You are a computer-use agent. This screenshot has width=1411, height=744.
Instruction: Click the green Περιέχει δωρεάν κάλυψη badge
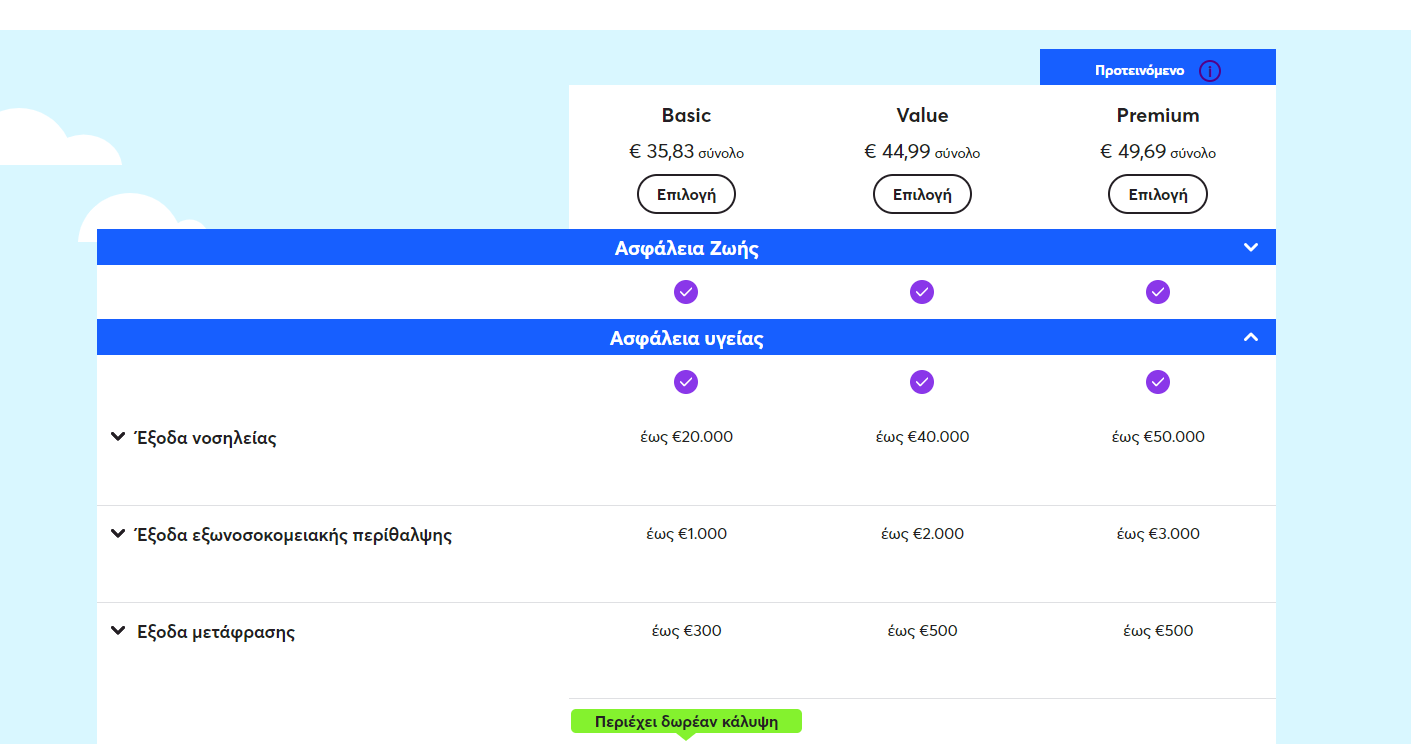pos(686,721)
